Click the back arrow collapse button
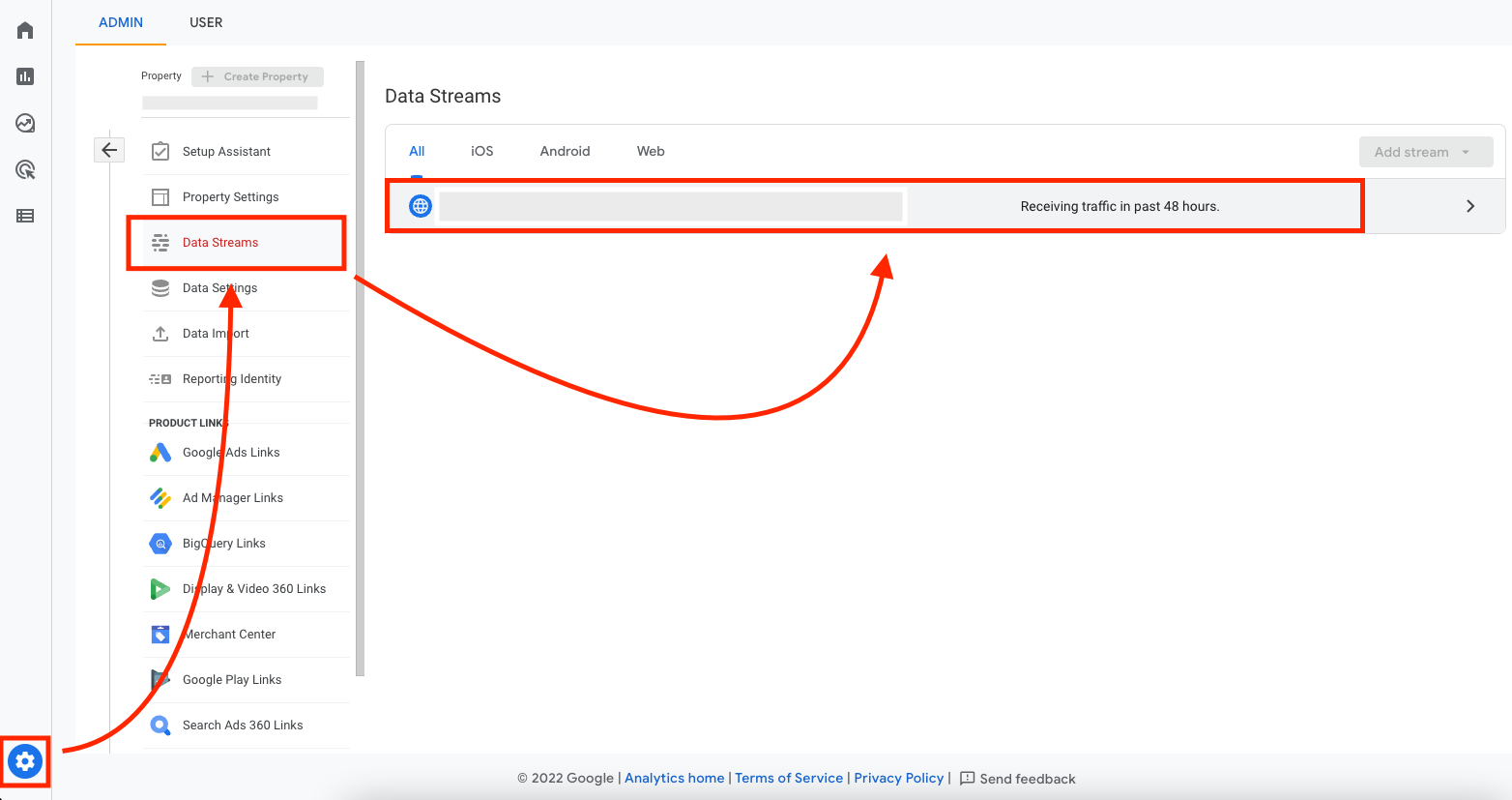The width and height of the screenshot is (1512, 800). pyautogui.click(x=109, y=150)
